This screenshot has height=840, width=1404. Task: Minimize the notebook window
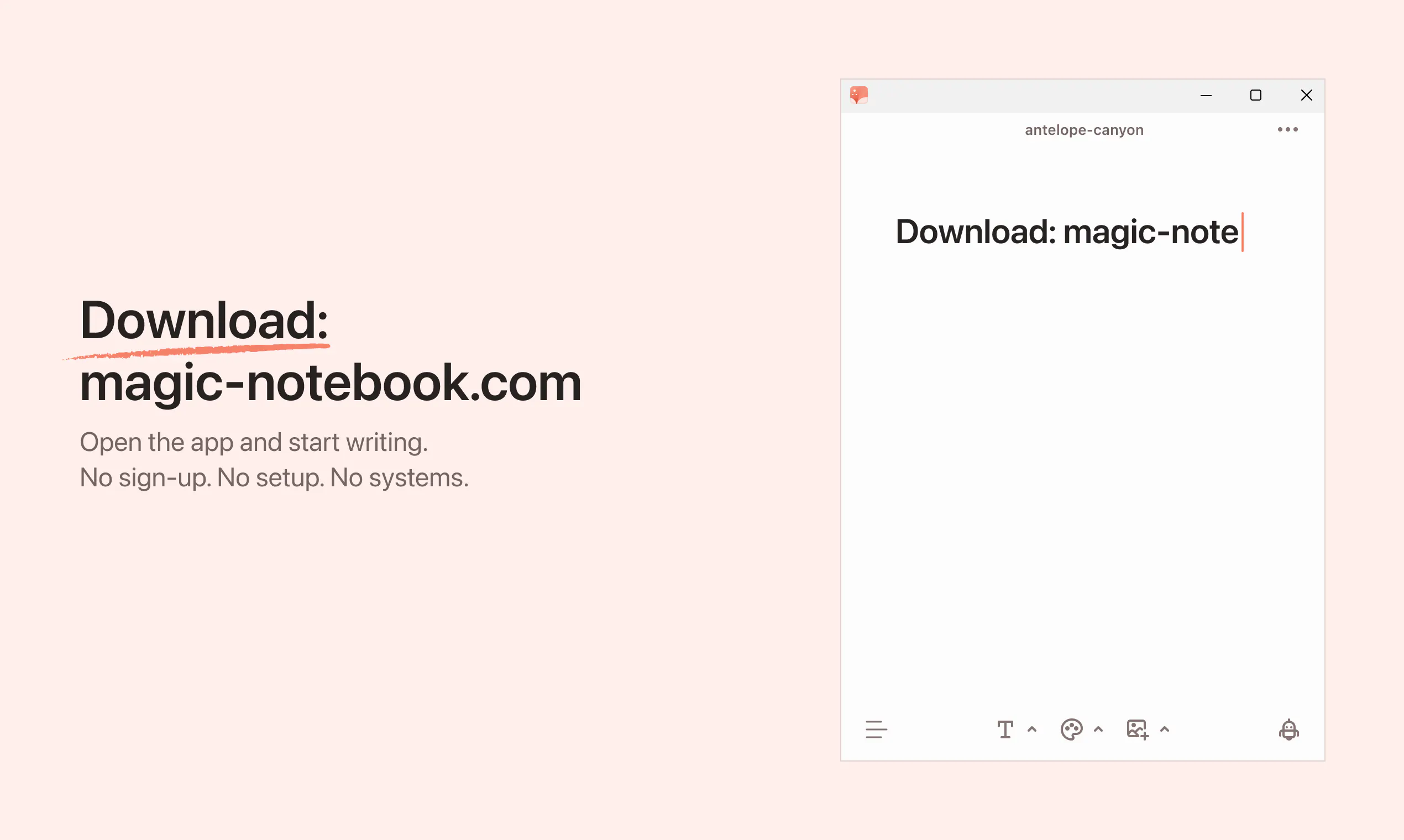point(1206,95)
